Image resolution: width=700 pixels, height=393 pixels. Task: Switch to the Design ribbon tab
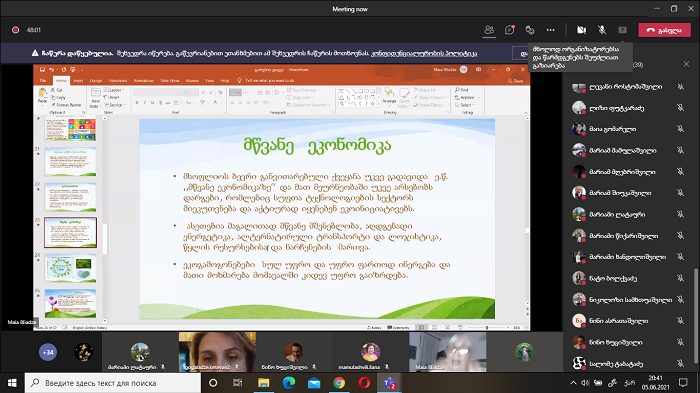click(96, 81)
